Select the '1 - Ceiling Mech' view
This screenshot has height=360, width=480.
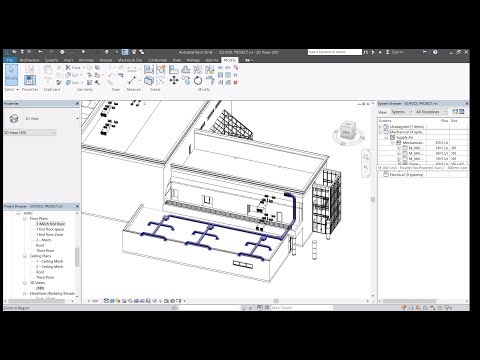click(x=49, y=261)
